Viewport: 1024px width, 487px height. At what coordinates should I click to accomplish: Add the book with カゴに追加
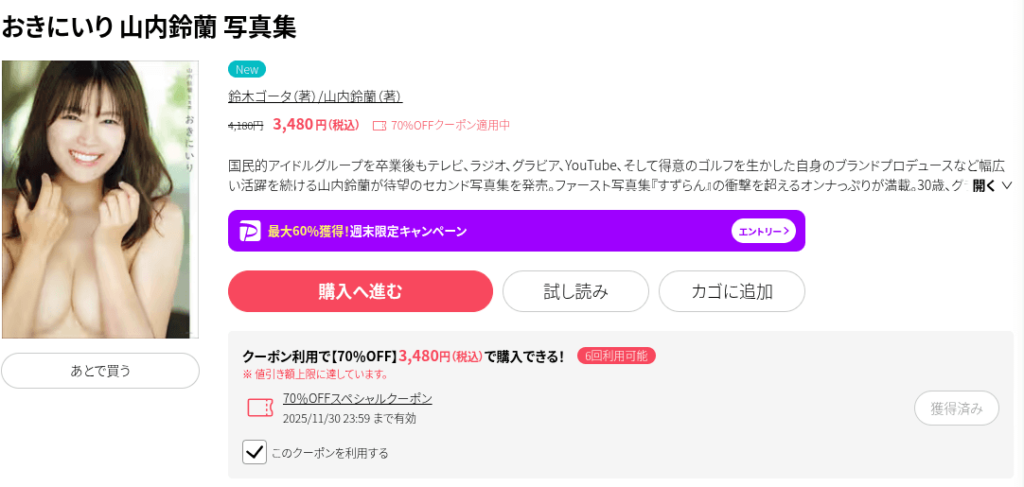[x=732, y=291]
